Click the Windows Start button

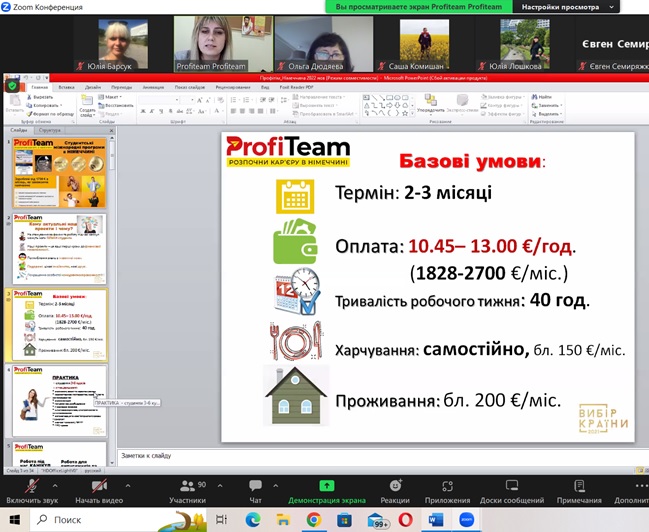14,520
